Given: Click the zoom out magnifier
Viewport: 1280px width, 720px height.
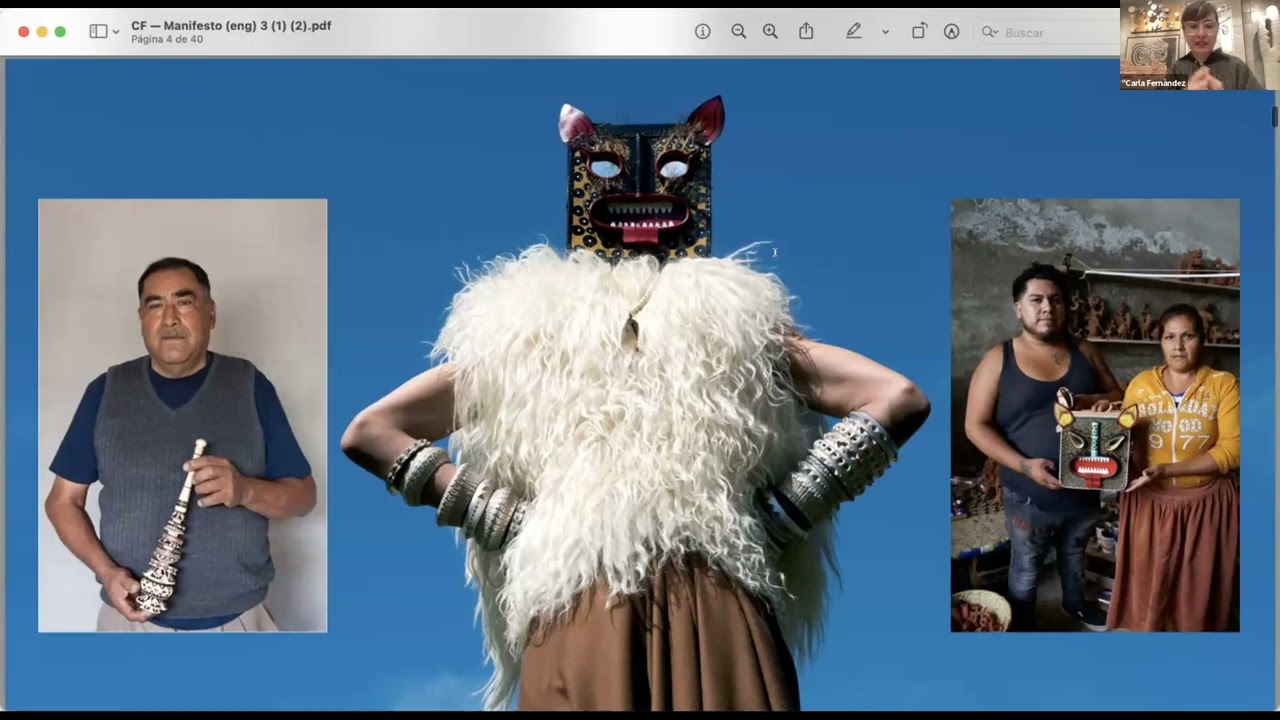Looking at the screenshot, I should 739,32.
